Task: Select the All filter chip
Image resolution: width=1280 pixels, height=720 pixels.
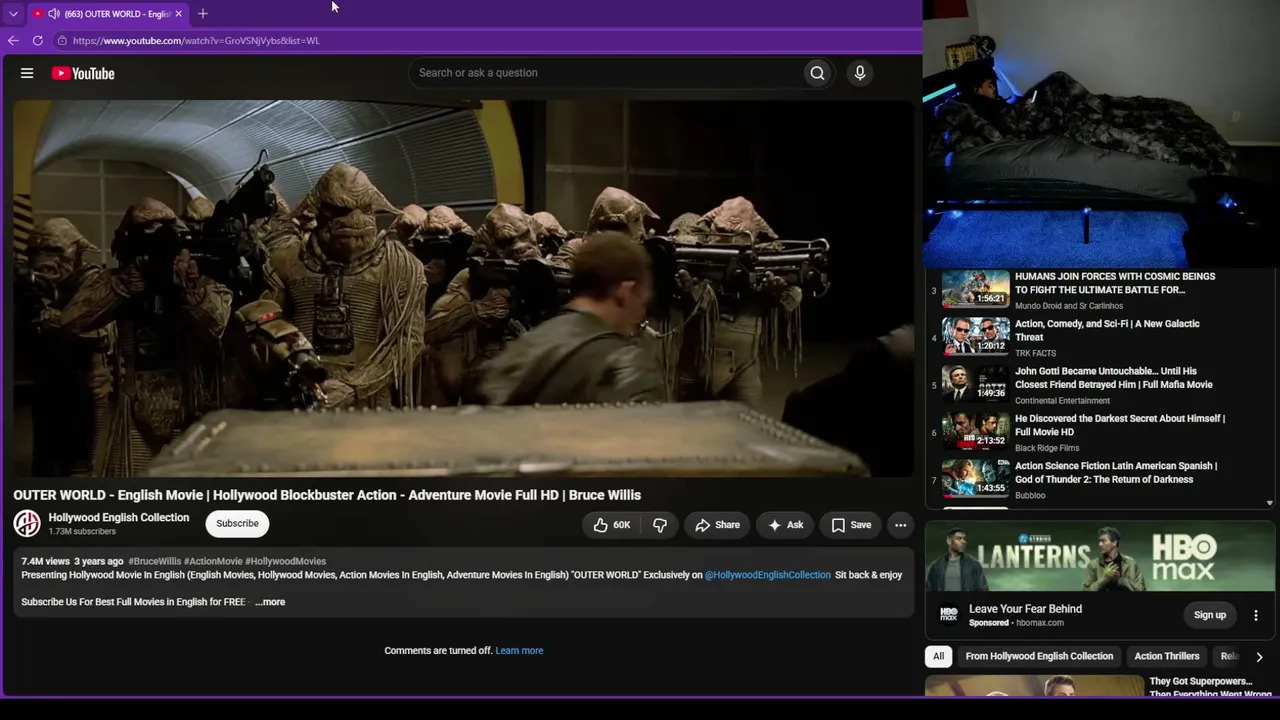Action: click(938, 656)
